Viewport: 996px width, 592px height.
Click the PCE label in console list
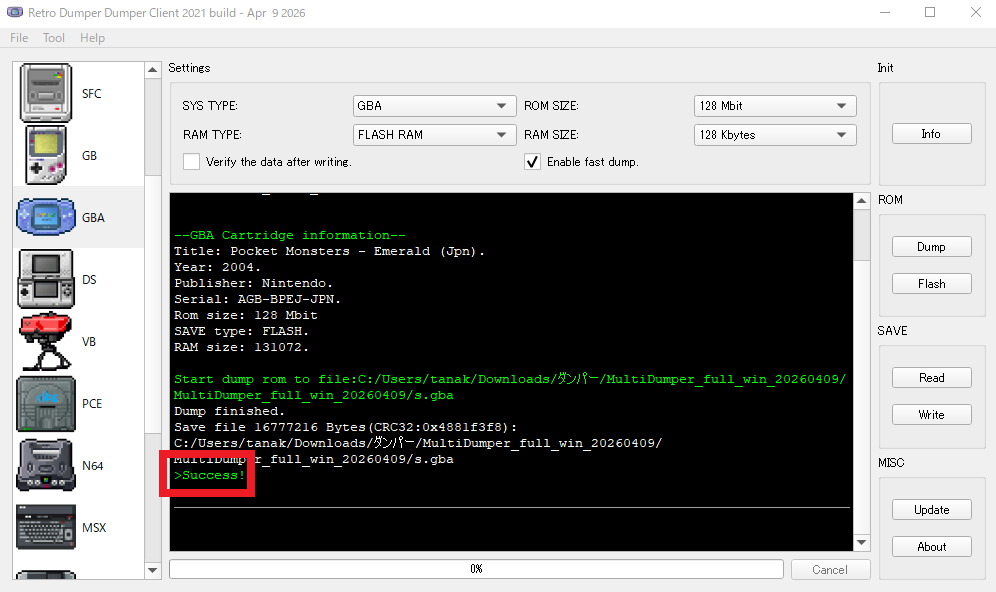92,403
